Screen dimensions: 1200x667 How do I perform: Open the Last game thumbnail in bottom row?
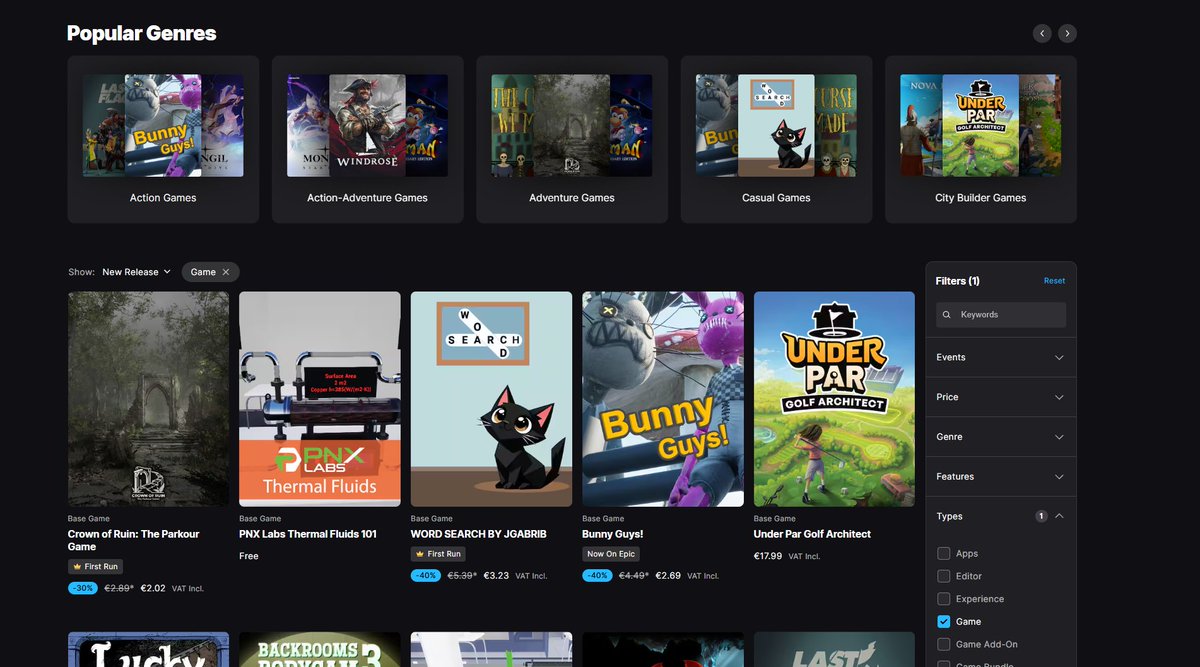[x=834, y=650]
